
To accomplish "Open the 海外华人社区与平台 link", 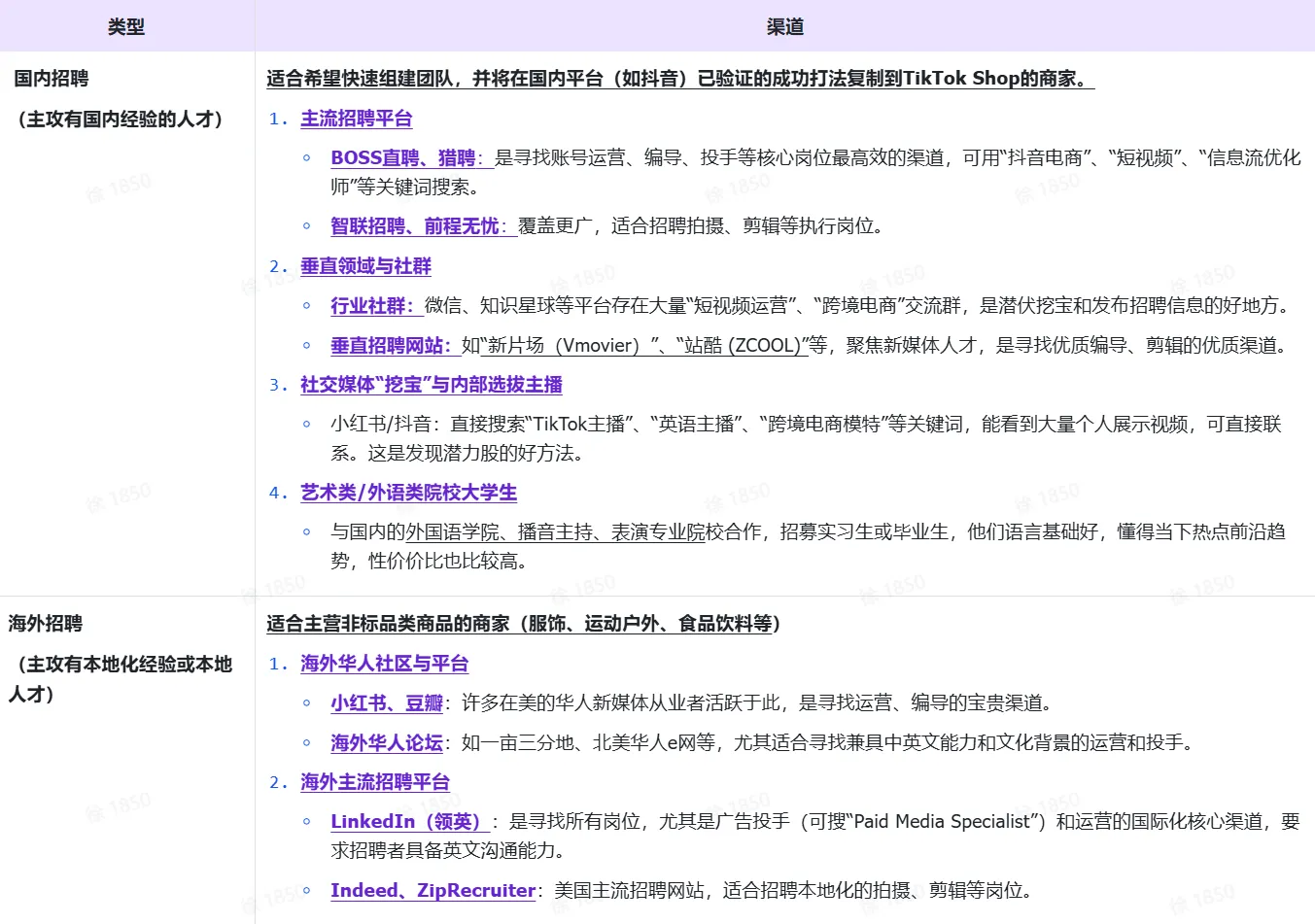I will click(384, 664).
